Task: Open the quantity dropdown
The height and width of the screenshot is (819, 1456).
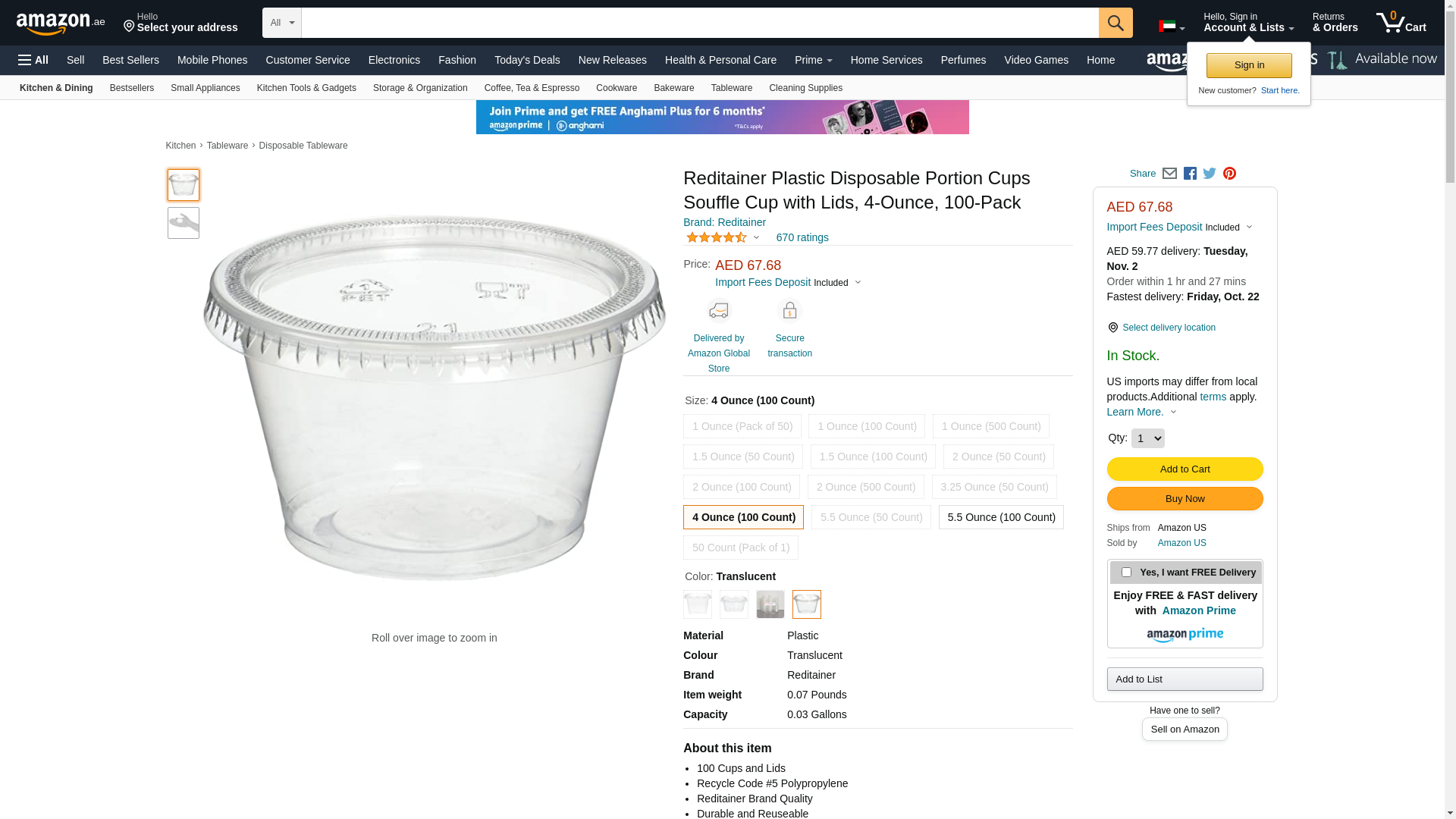Action: point(1147,438)
